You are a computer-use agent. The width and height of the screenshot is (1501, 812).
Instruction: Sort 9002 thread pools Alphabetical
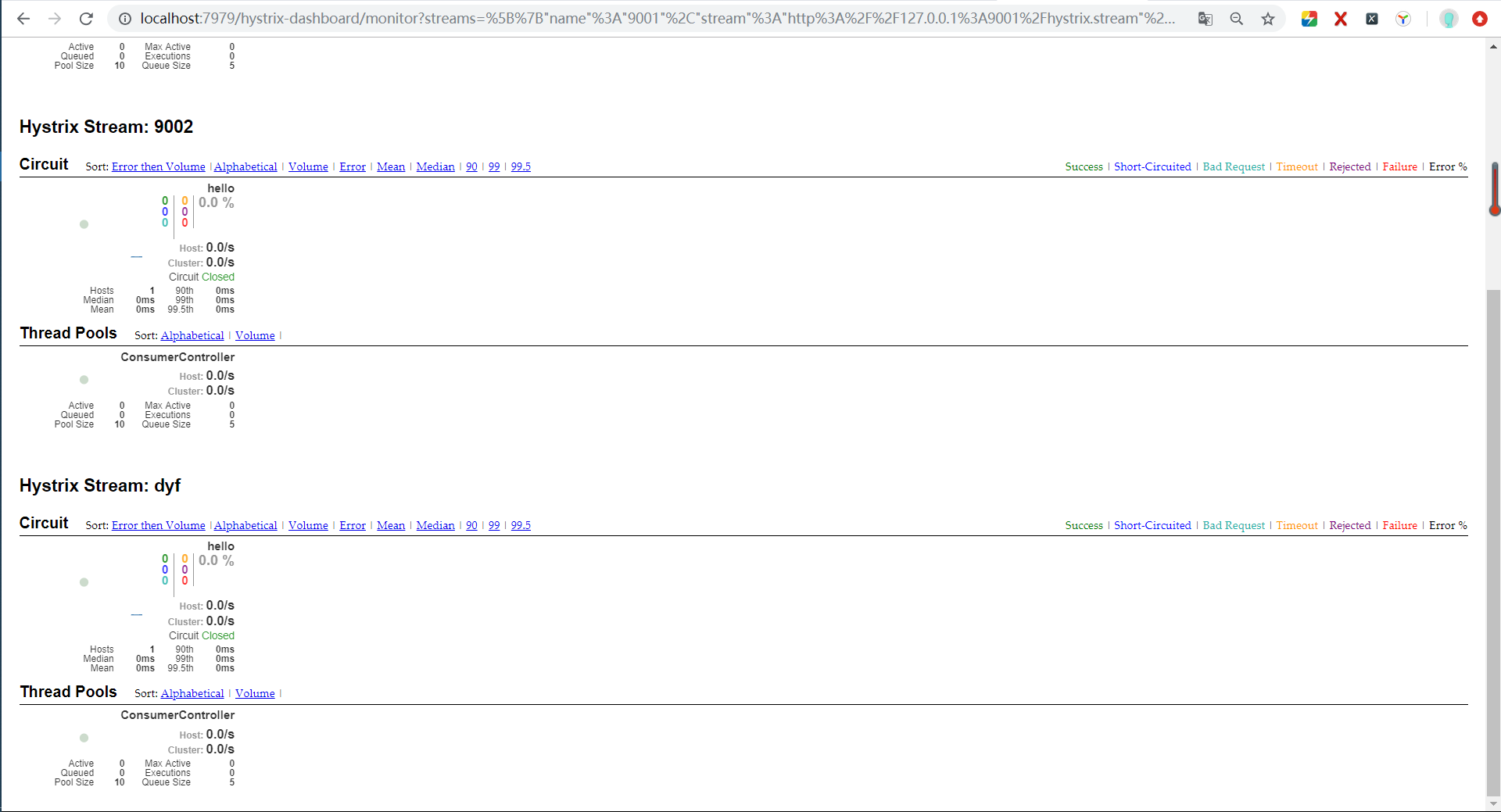[x=192, y=335]
